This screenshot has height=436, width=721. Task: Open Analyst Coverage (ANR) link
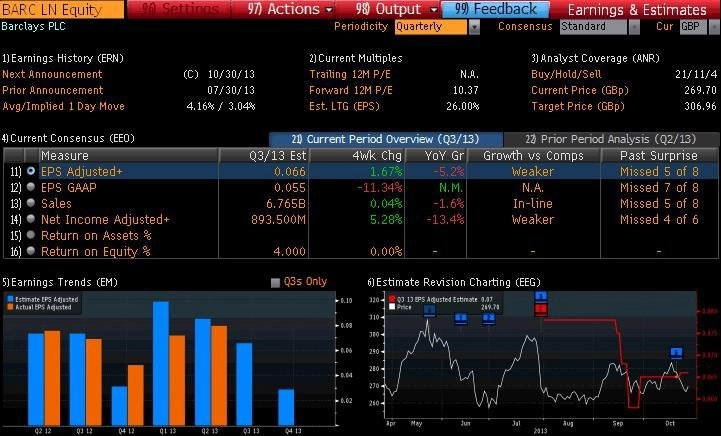595,58
